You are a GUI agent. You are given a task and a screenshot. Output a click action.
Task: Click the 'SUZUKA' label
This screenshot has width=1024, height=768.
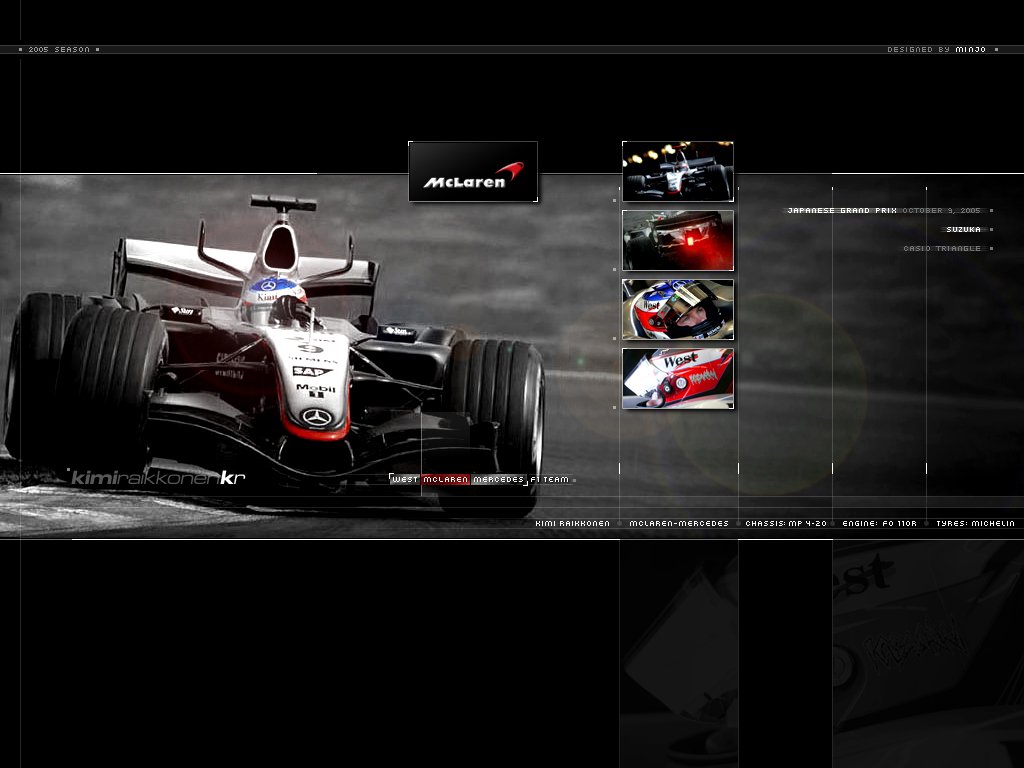coord(963,230)
